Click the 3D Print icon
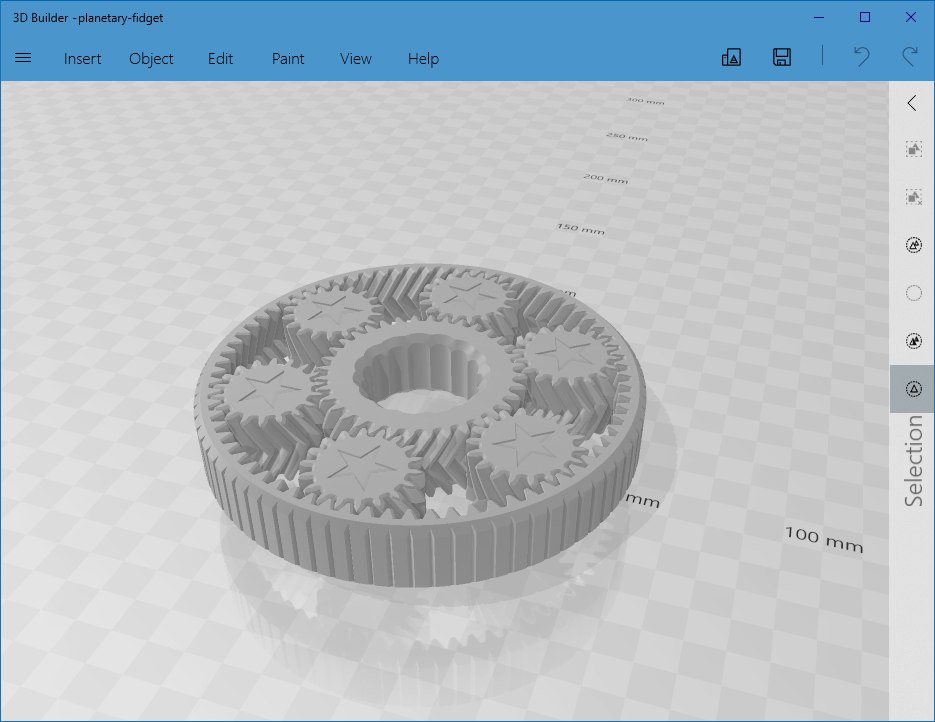This screenshot has width=935, height=722. pos(731,57)
